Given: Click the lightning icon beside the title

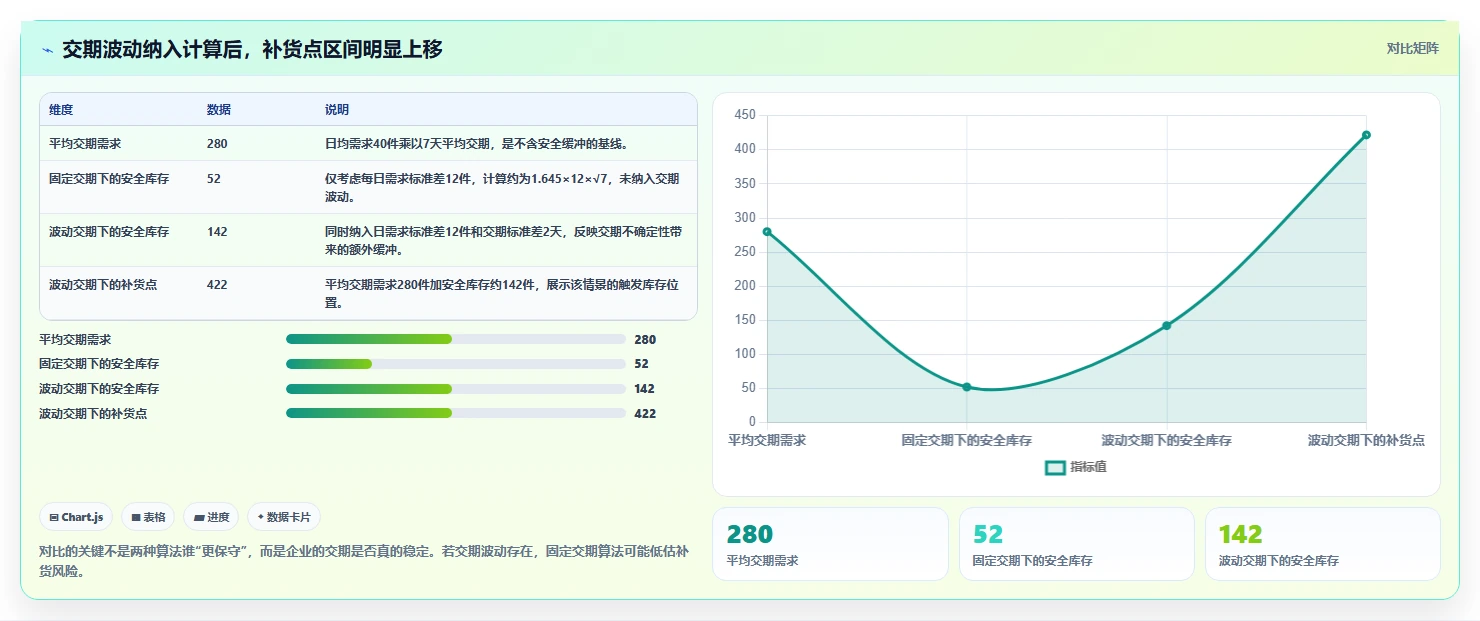Looking at the screenshot, I should click(x=48, y=50).
